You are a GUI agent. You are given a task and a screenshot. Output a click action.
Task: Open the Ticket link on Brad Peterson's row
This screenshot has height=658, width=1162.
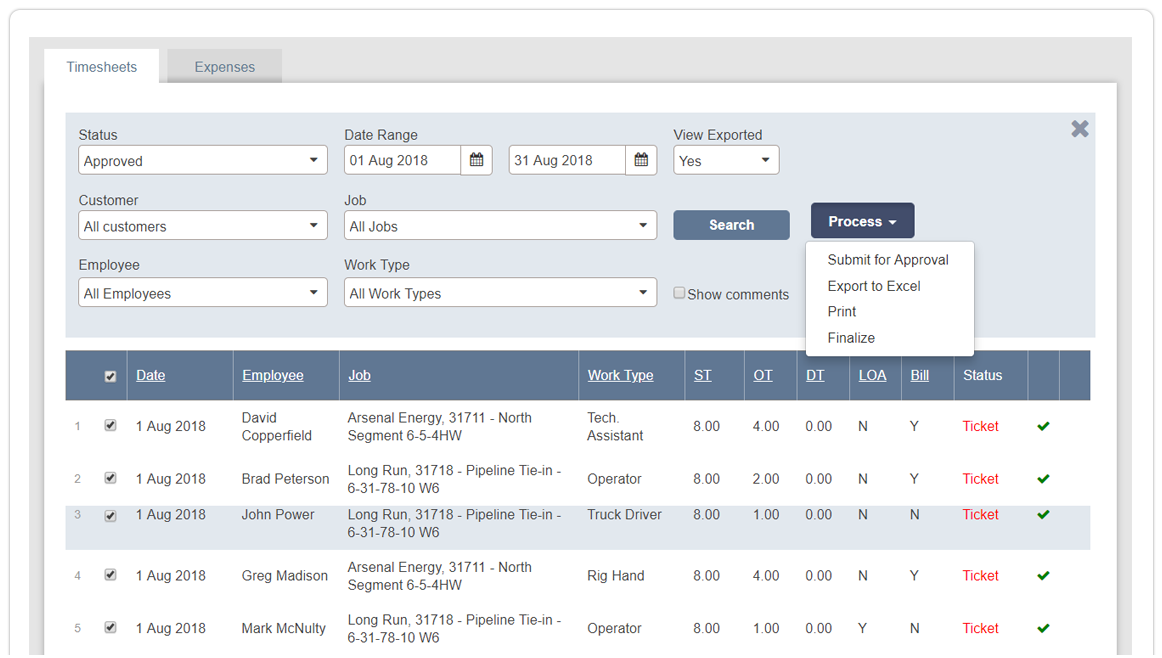980,478
